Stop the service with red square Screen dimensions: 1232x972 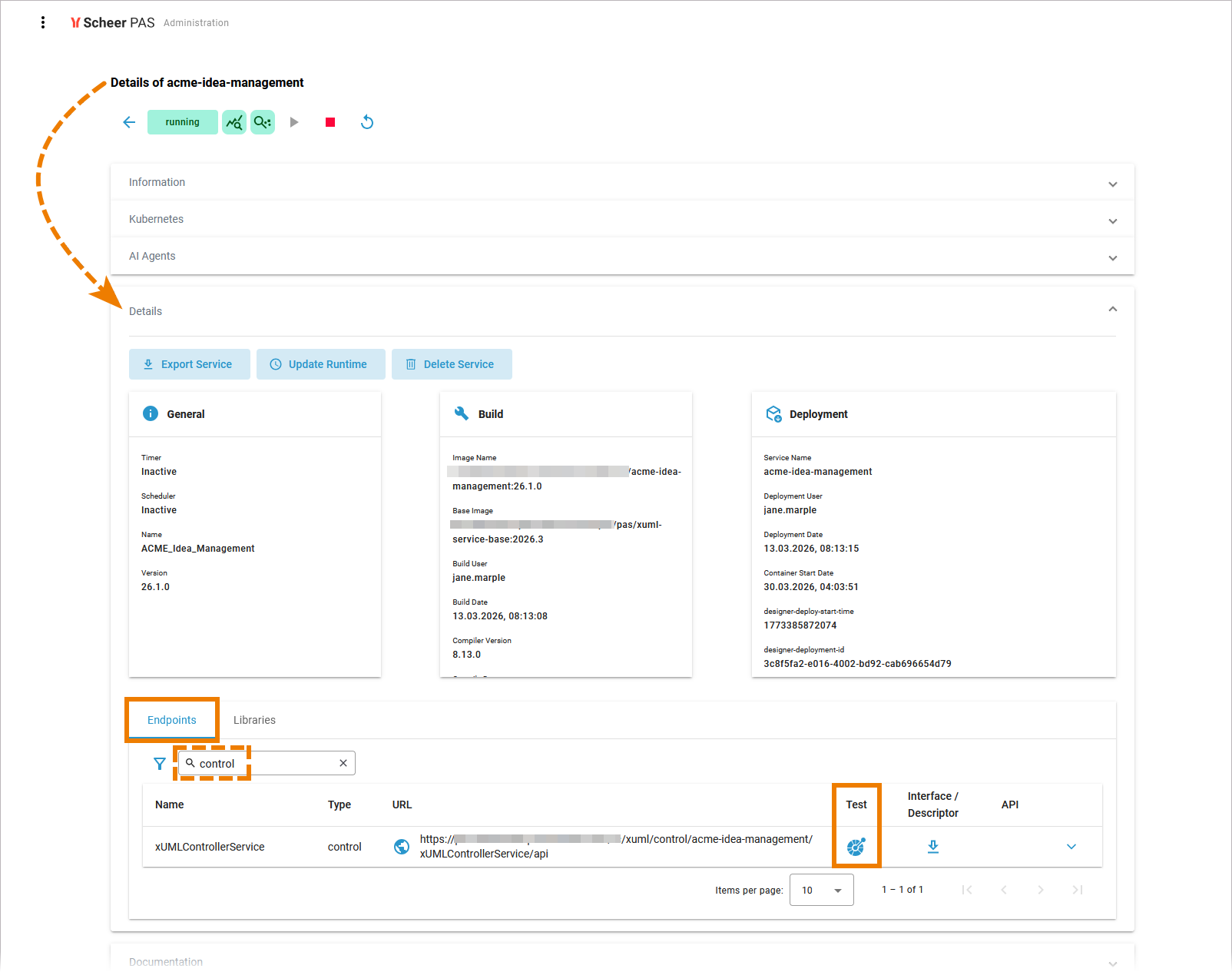330,122
